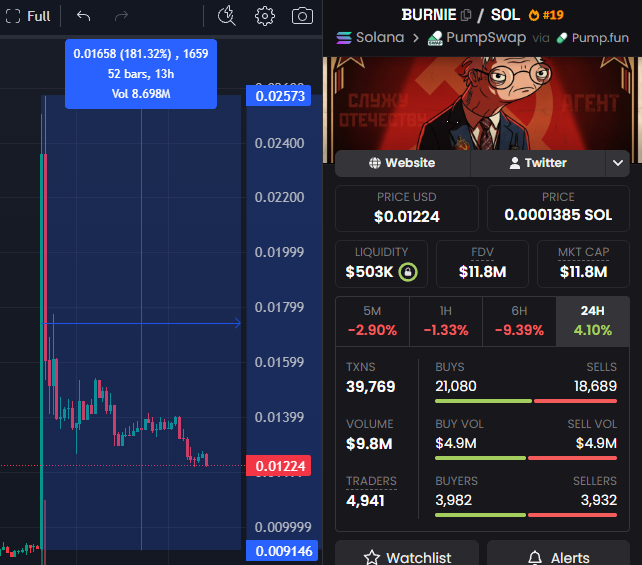This screenshot has height=565, width=642.
Task: Click the 0.009146 bottom price axis label
Action: (282, 551)
